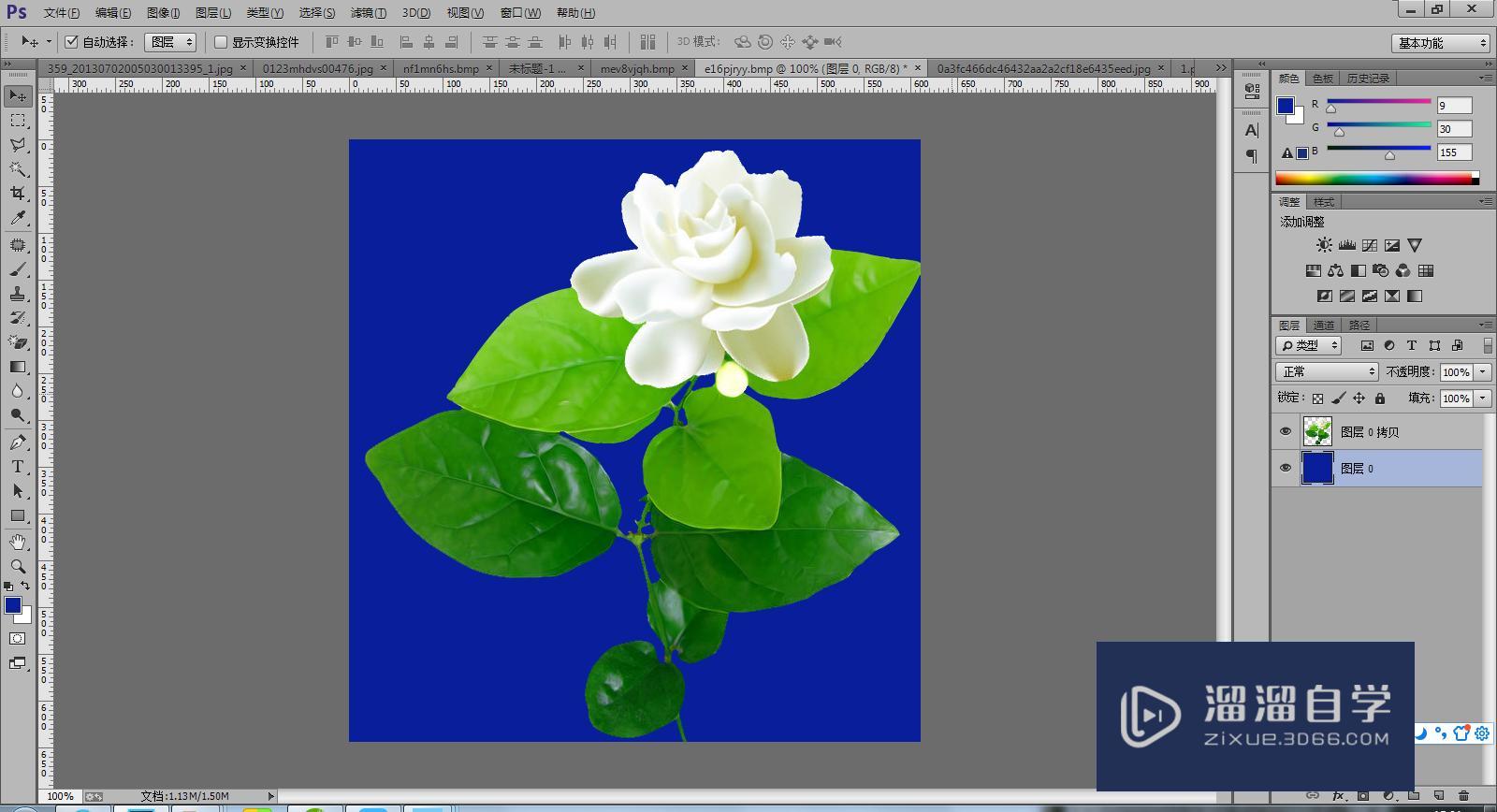Select the Path Selection tool
1497x812 pixels.
[x=17, y=491]
